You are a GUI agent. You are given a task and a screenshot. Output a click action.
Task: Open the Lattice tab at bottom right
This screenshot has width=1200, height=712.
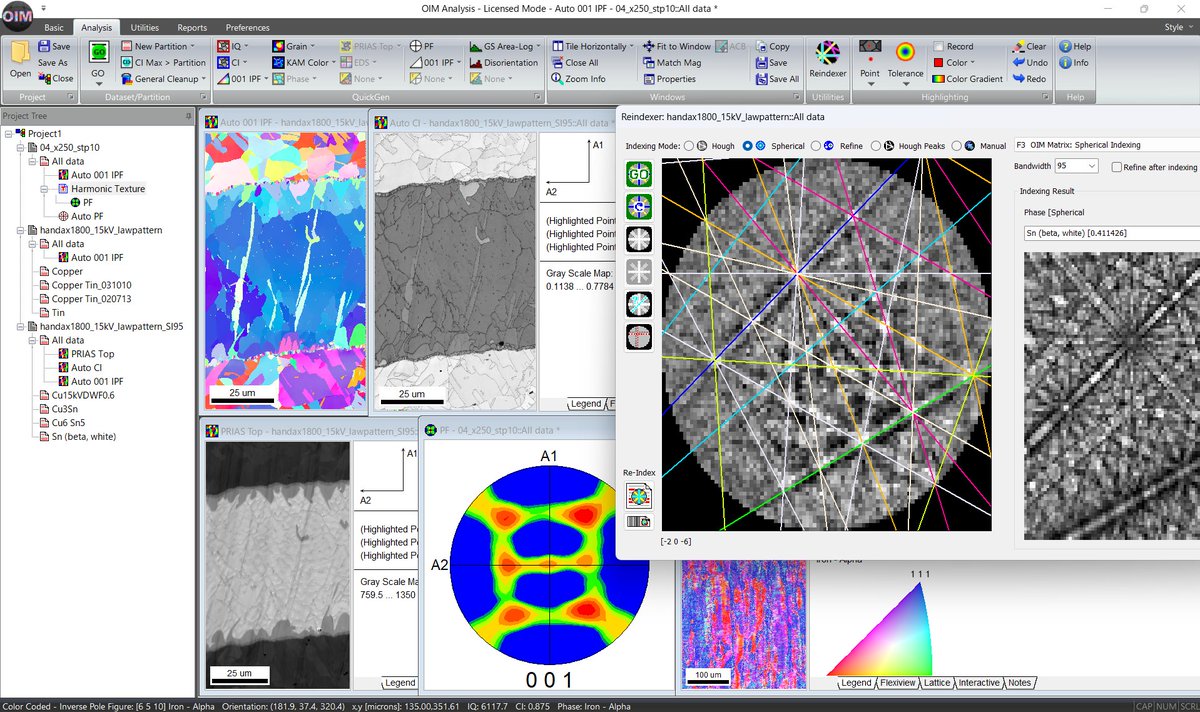(x=936, y=682)
